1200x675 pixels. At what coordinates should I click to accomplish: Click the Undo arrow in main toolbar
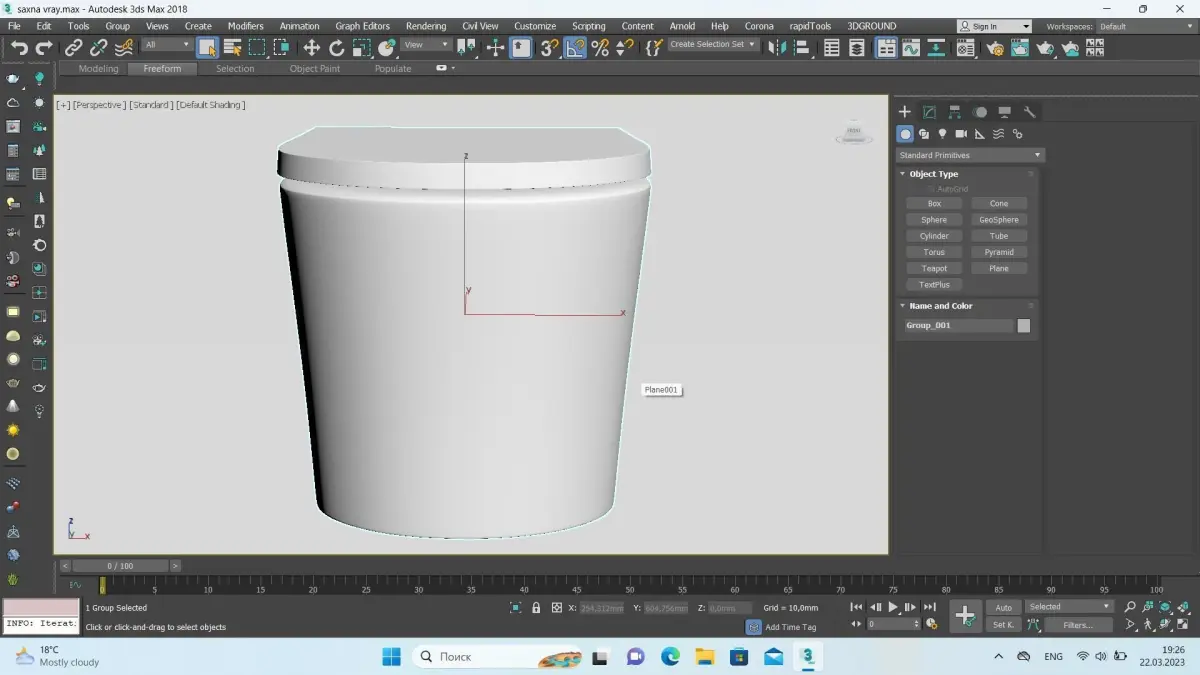[19, 47]
